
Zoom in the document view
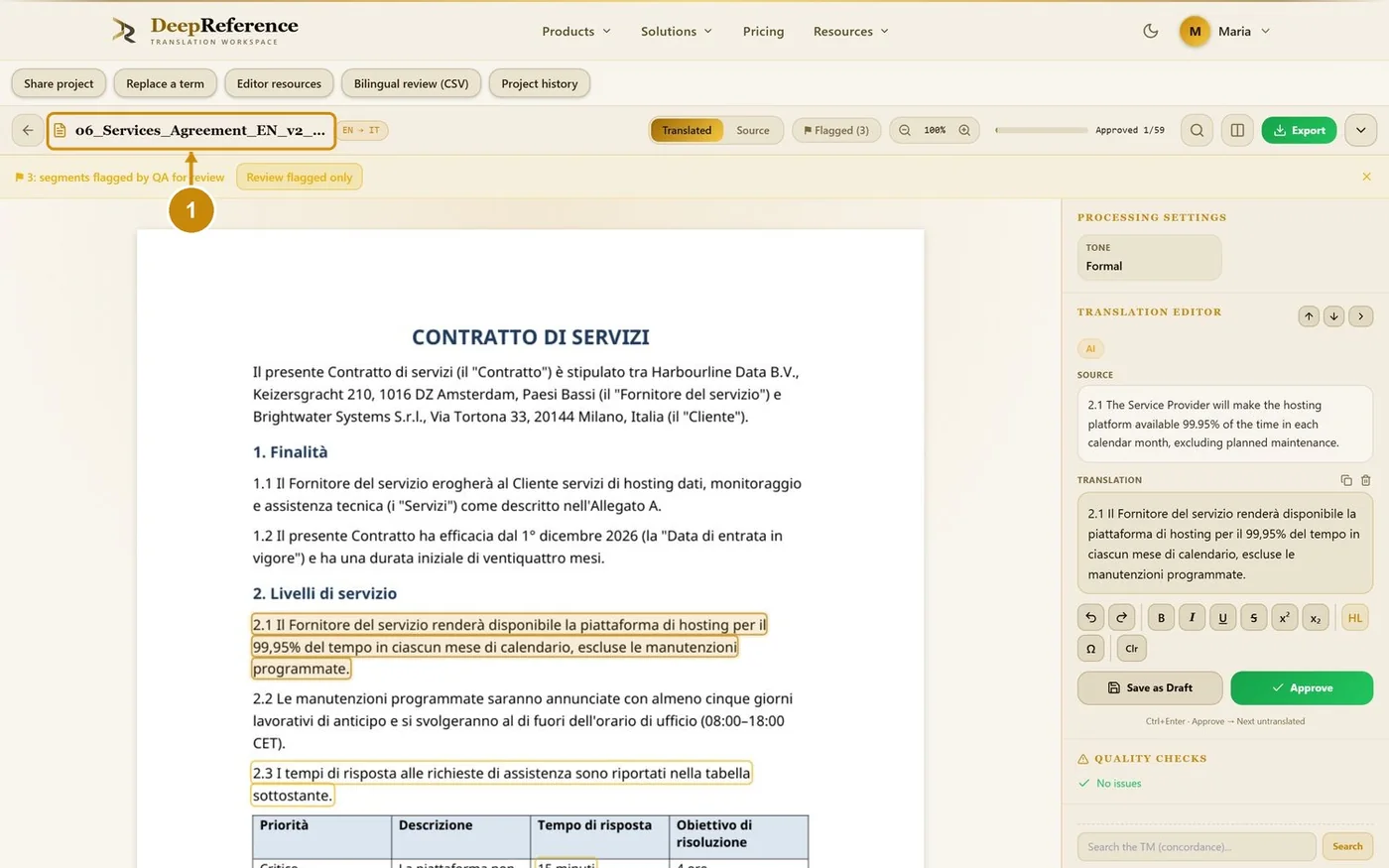(x=964, y=130)
